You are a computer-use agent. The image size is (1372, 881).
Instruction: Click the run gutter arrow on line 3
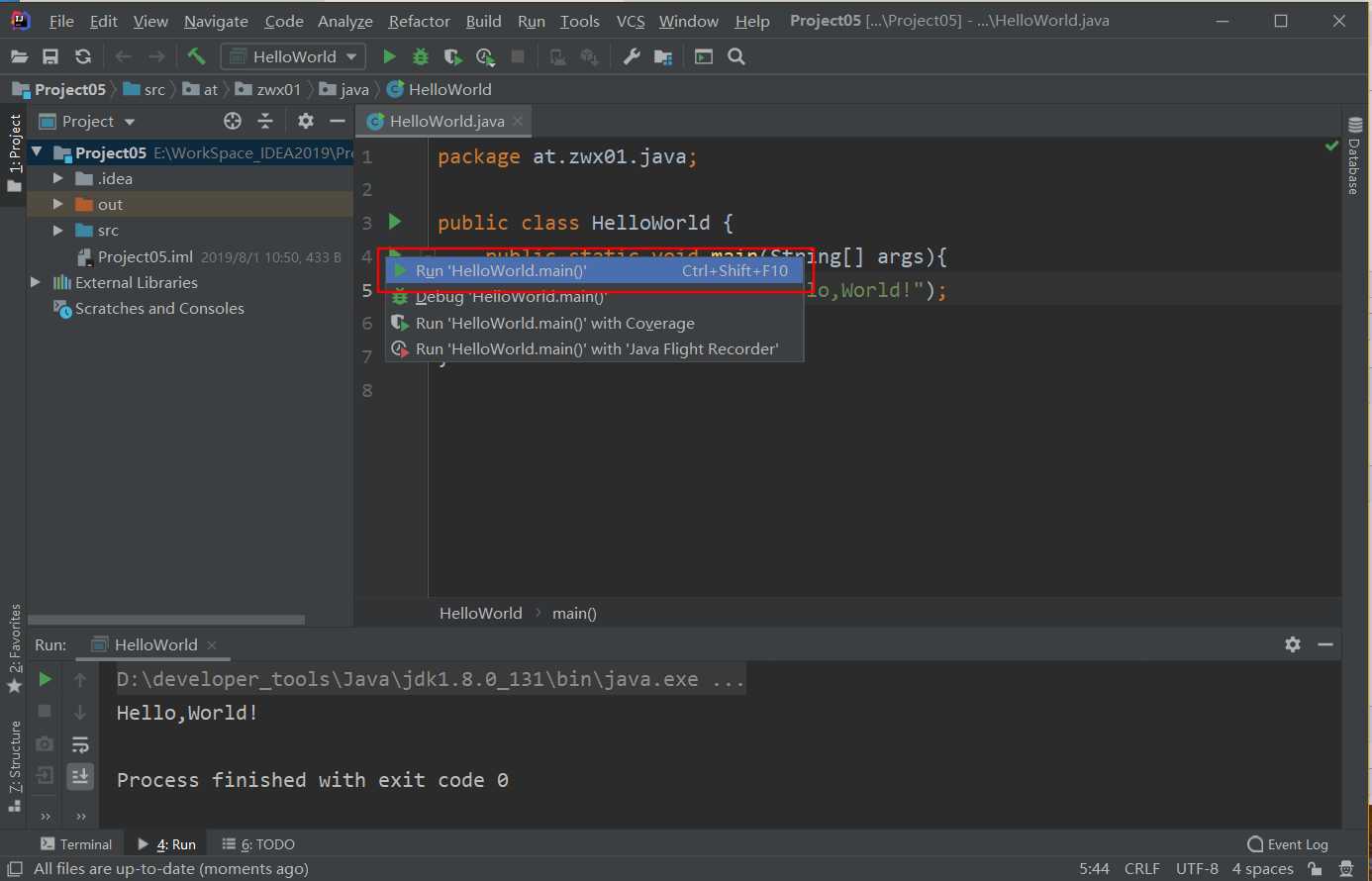(x=395, y=222)
